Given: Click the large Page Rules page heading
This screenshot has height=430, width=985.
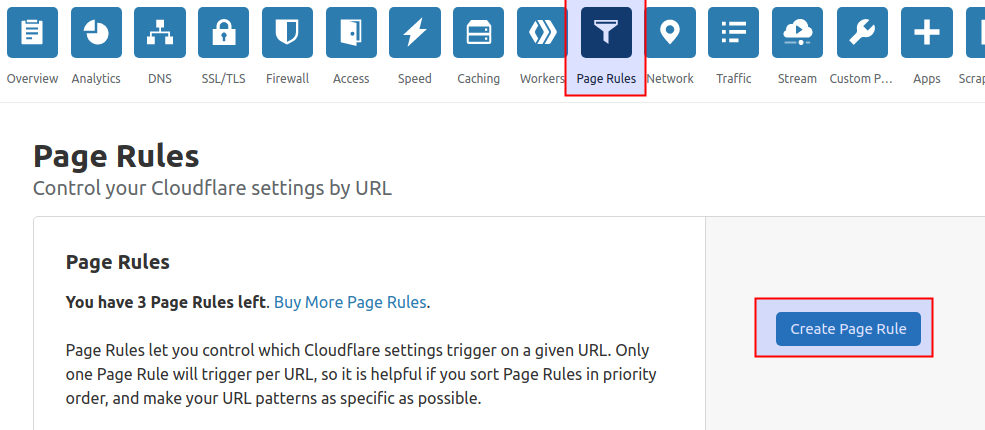Looking at the screenshot, I should coord(116,157).
